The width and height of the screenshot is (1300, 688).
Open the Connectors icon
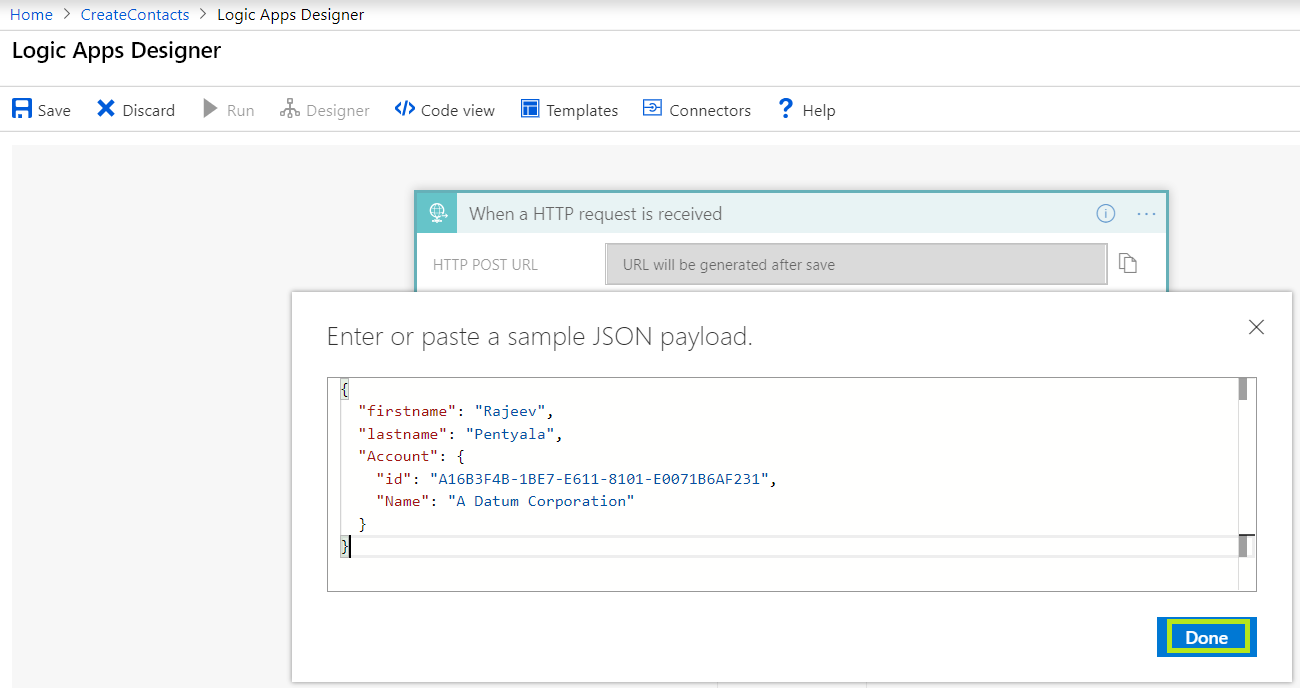click(x=653, y=108)
